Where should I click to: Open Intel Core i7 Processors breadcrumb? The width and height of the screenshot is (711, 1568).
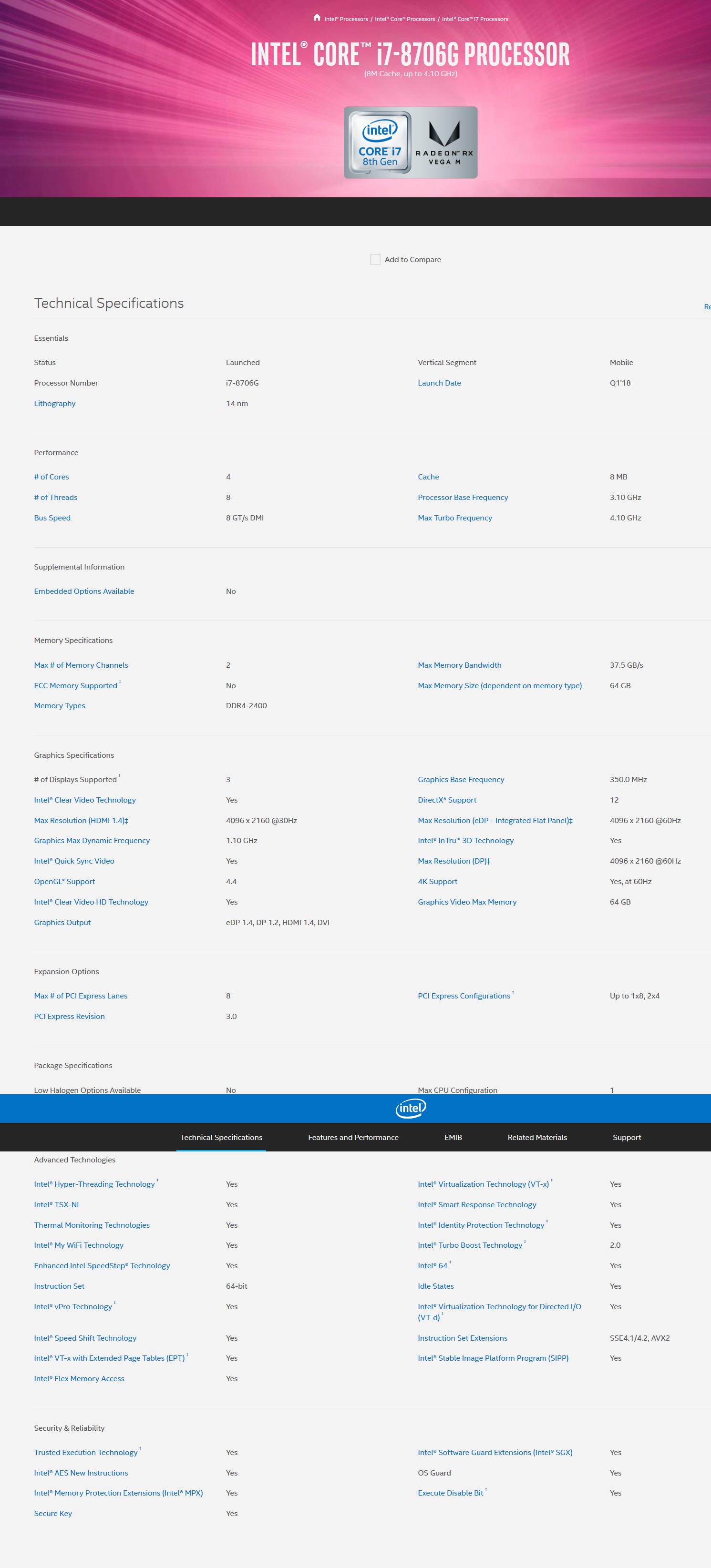[475, 19]
